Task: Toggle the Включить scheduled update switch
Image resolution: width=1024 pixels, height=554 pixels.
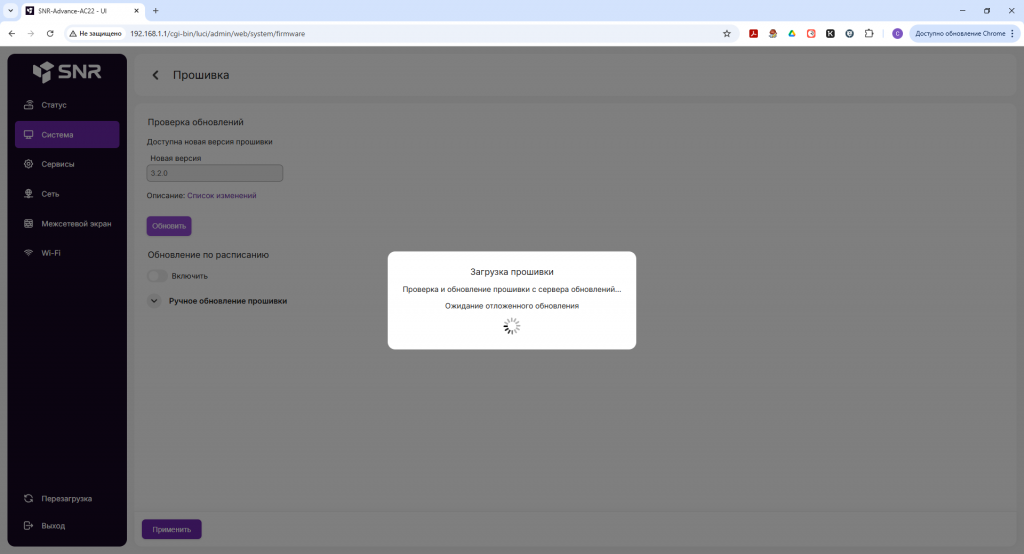Action: point(157,276)
